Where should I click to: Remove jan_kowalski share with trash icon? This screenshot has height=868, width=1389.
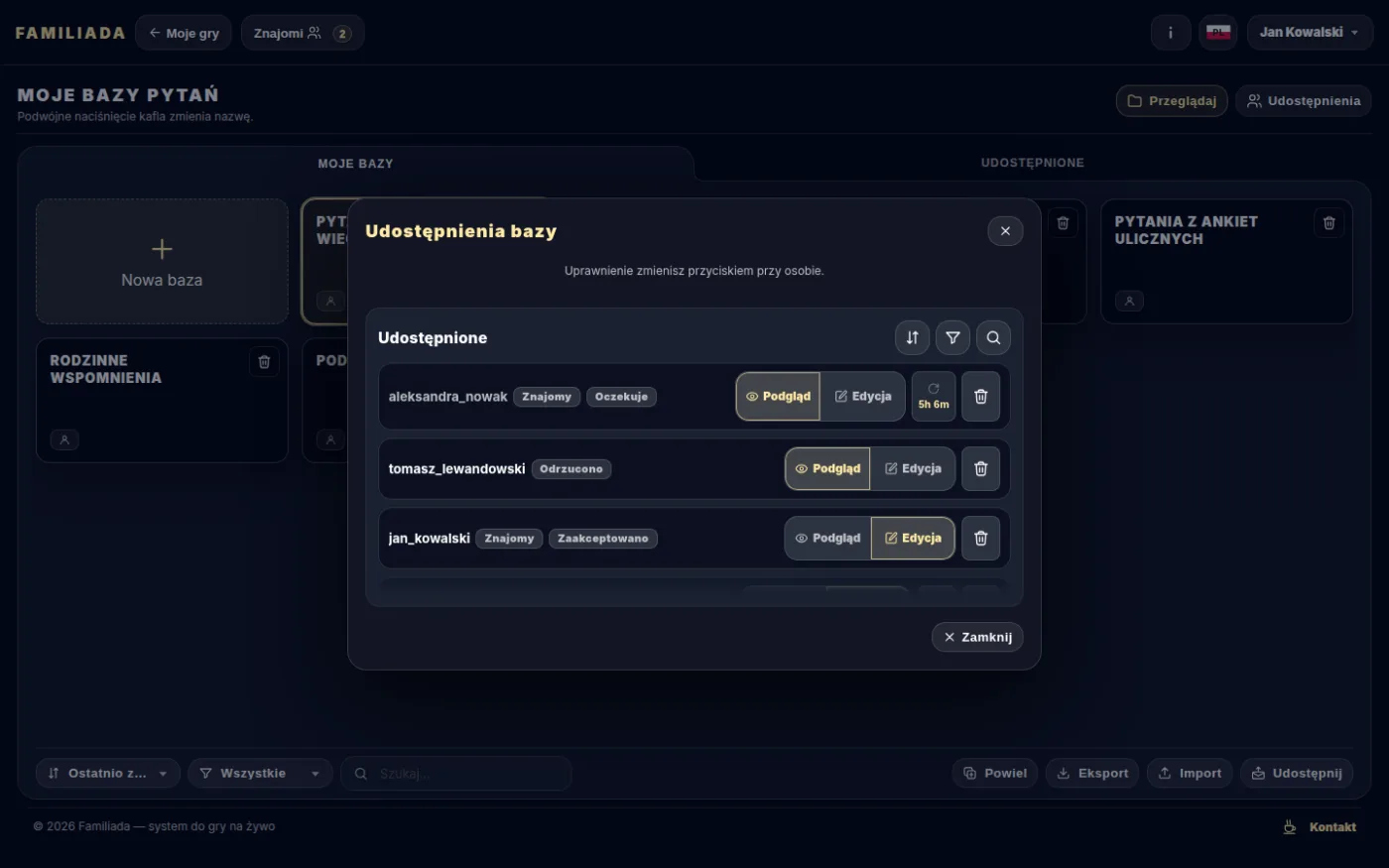pyautogui.click(x=980, y=539)
